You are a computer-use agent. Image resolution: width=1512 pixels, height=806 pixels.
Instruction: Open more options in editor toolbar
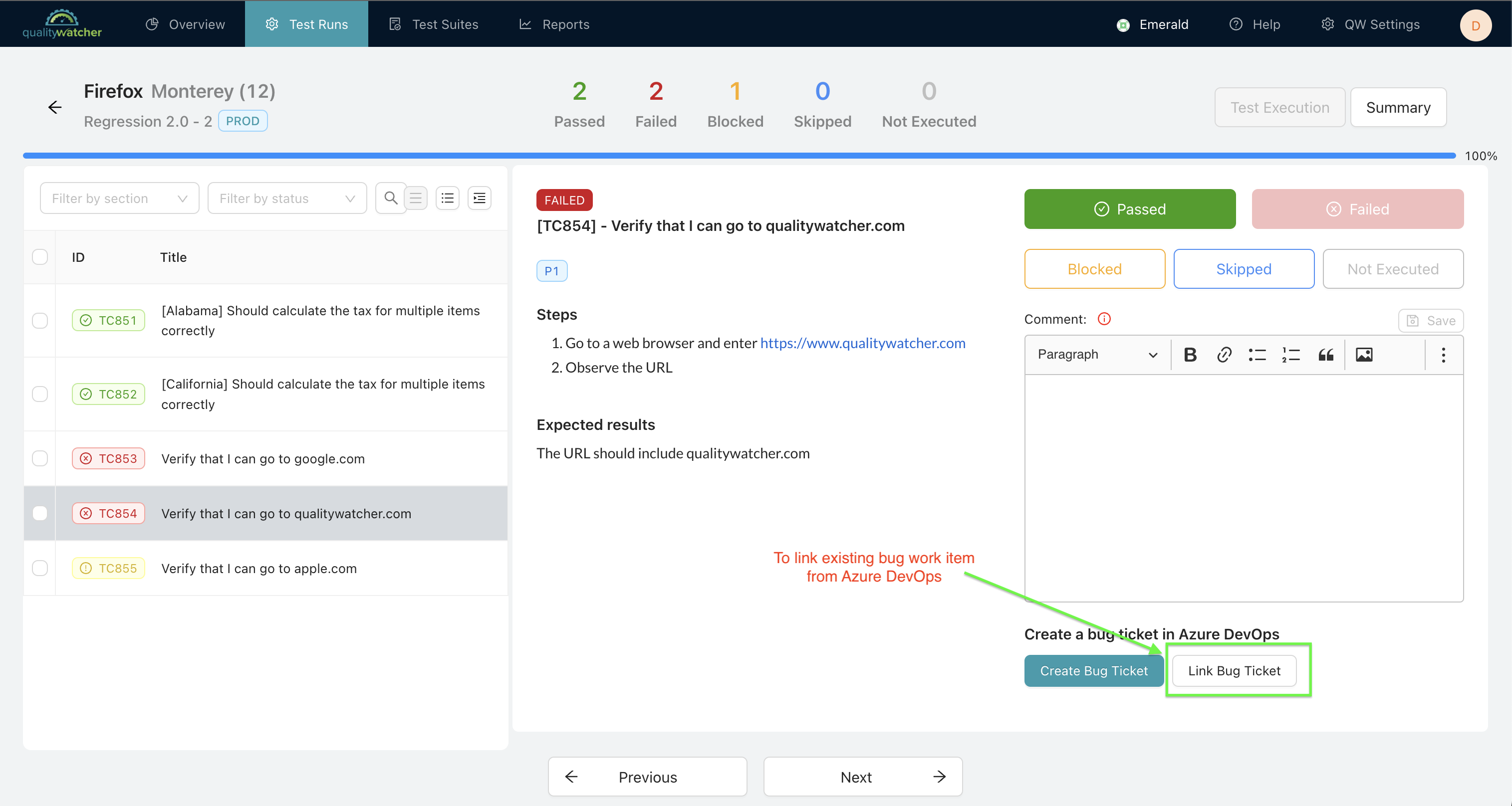pos(1443,354)
